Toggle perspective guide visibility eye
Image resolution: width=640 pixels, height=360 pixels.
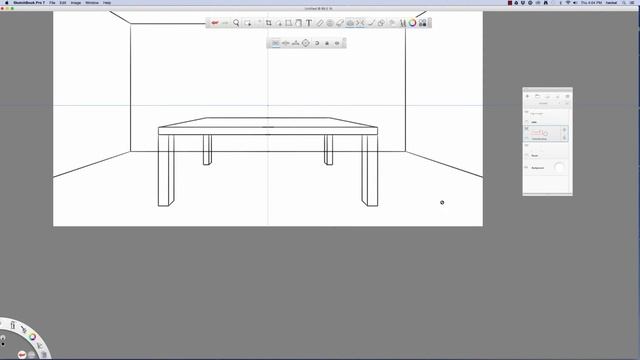coord(337,43)
